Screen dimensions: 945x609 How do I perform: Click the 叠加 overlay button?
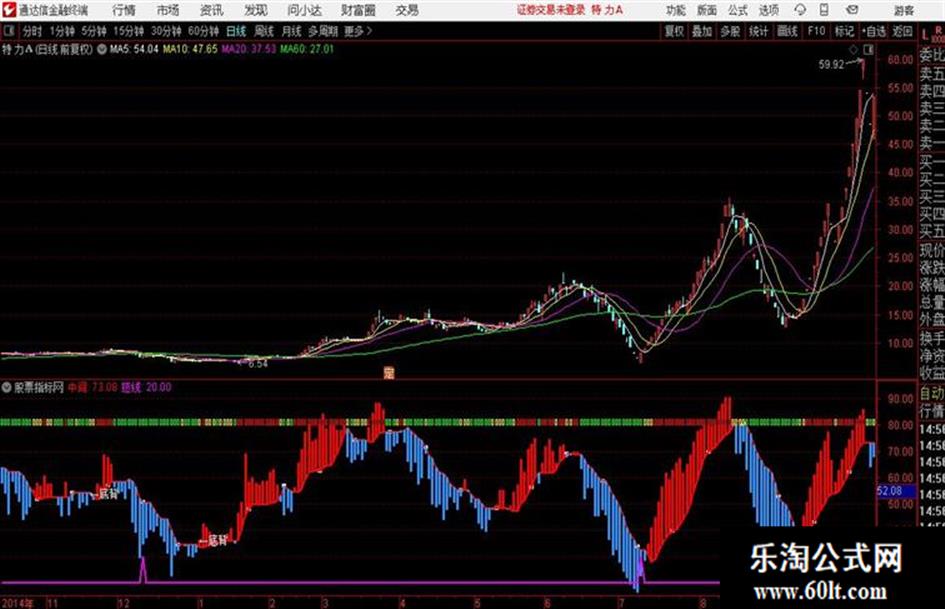702,31
